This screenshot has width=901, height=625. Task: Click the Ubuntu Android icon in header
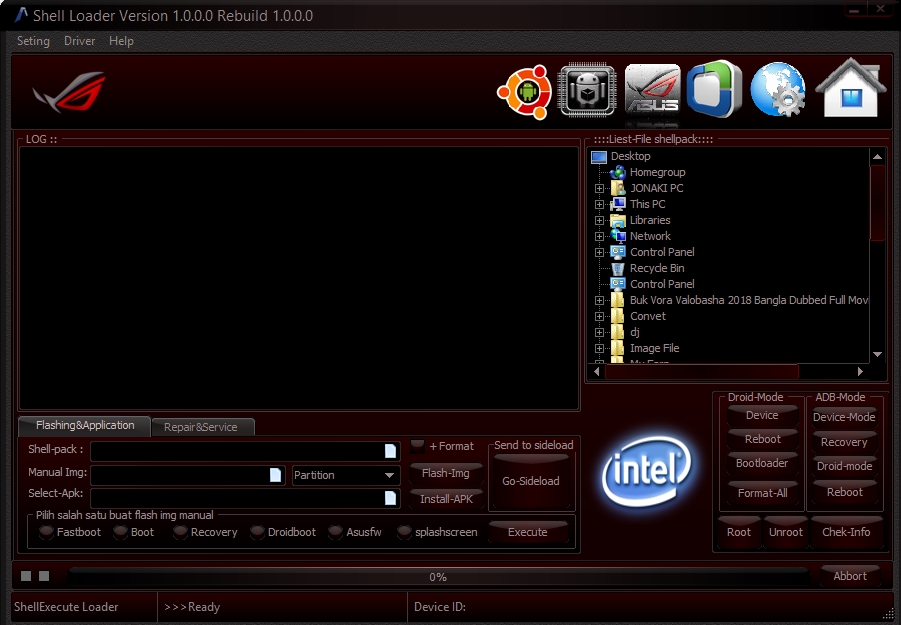[x=525, y=92]
